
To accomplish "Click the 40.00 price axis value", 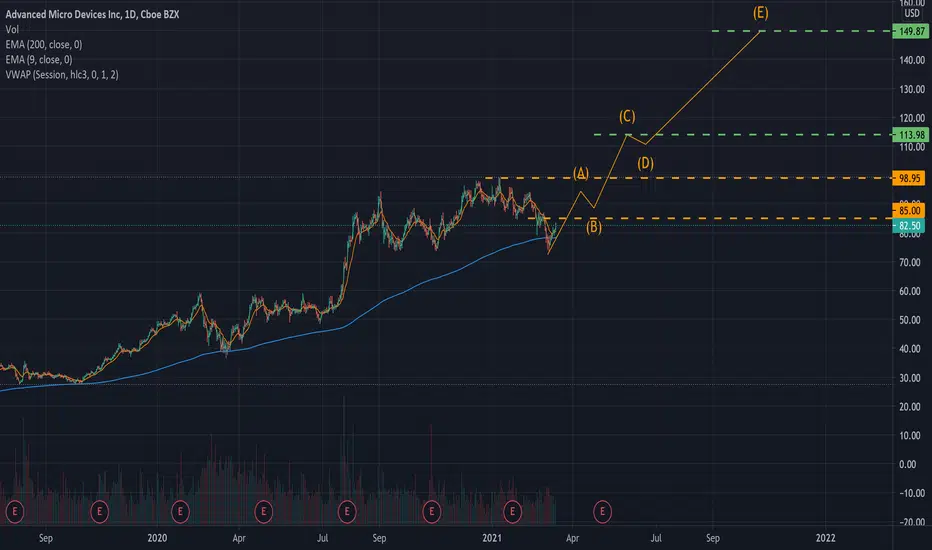I will pyautogui.click(x=910, y=349).
